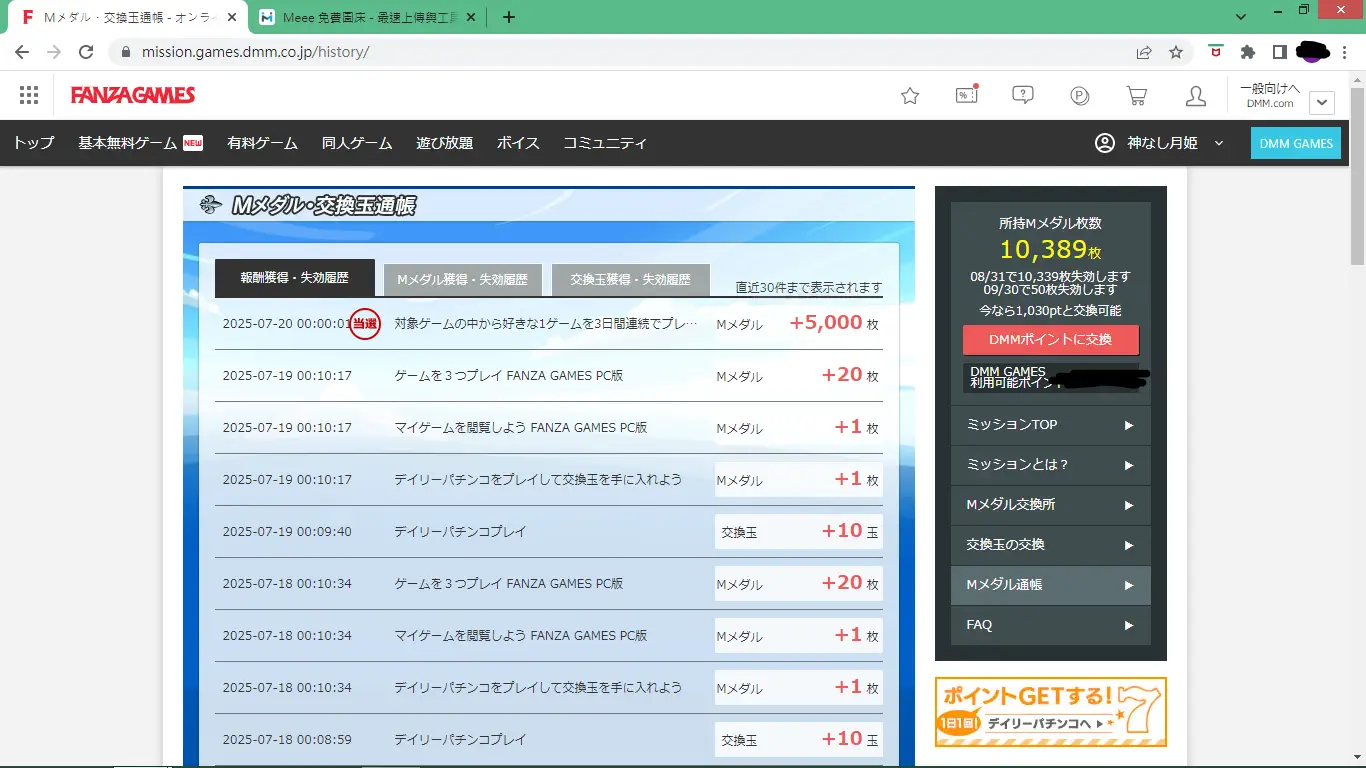Viewport: 1366px width, 768px height.
Task: Open the デイリーパチンコへ banner
Action: [1051, 712]
